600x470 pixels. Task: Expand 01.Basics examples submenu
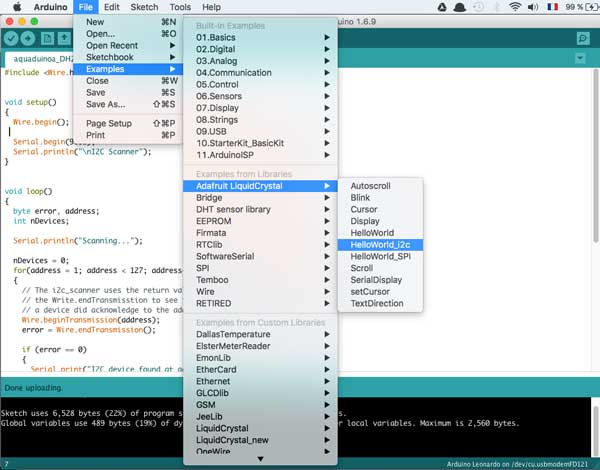[260, 38]
